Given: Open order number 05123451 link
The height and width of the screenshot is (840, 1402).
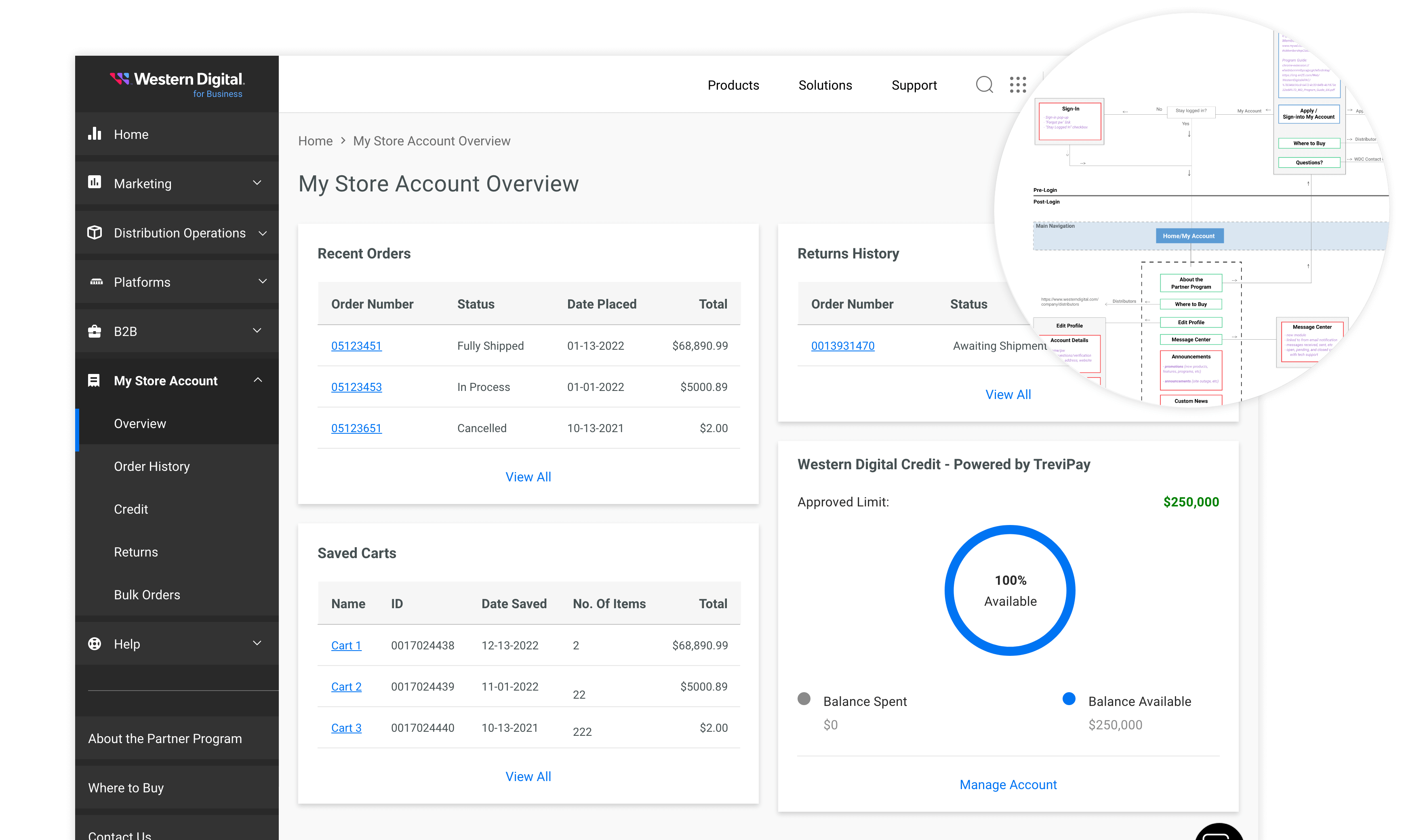Looking at the screenshot, I should pos(356,345).
